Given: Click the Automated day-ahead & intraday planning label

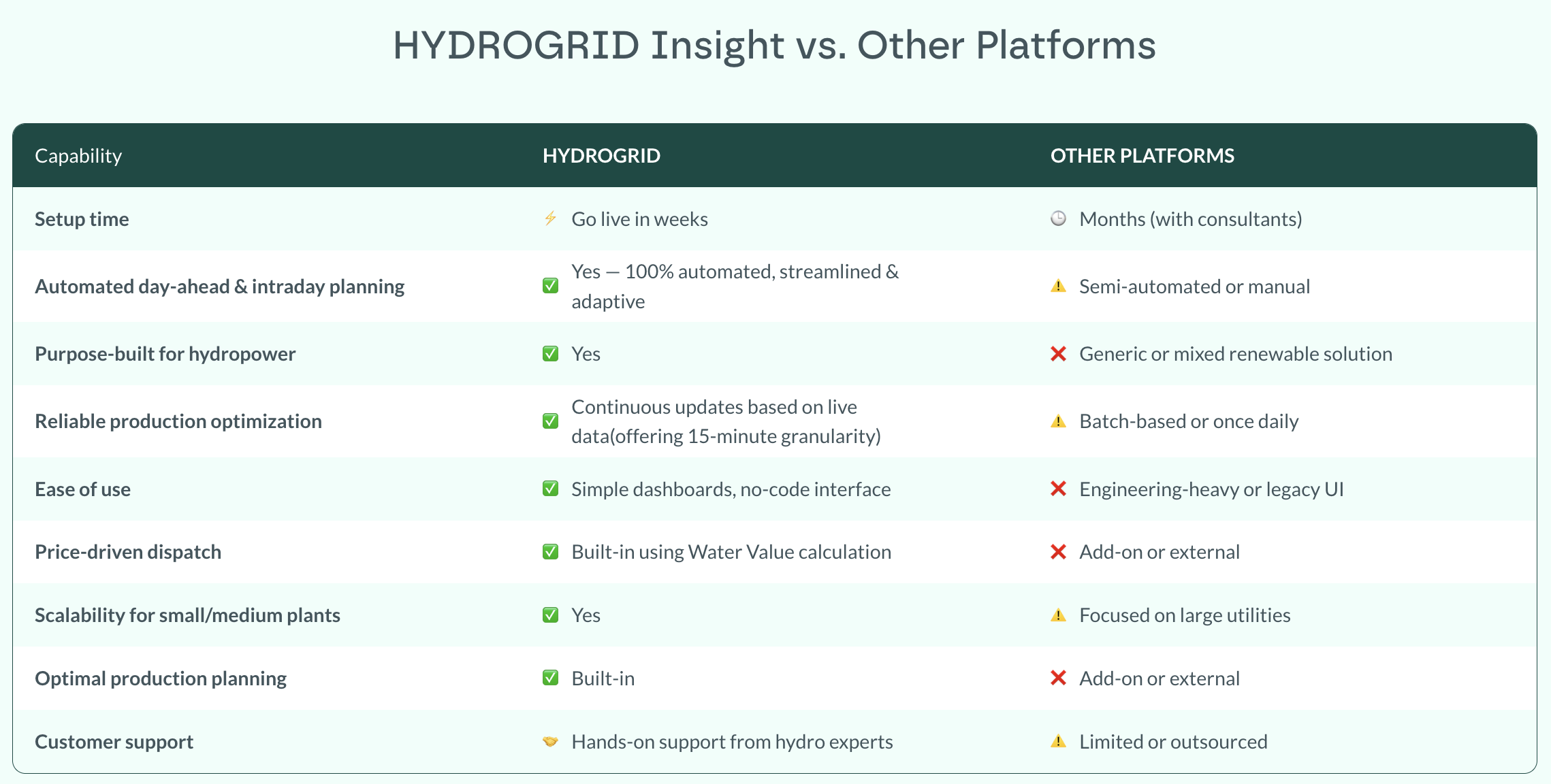Looking at the screenshot, I should click(219, 287).
